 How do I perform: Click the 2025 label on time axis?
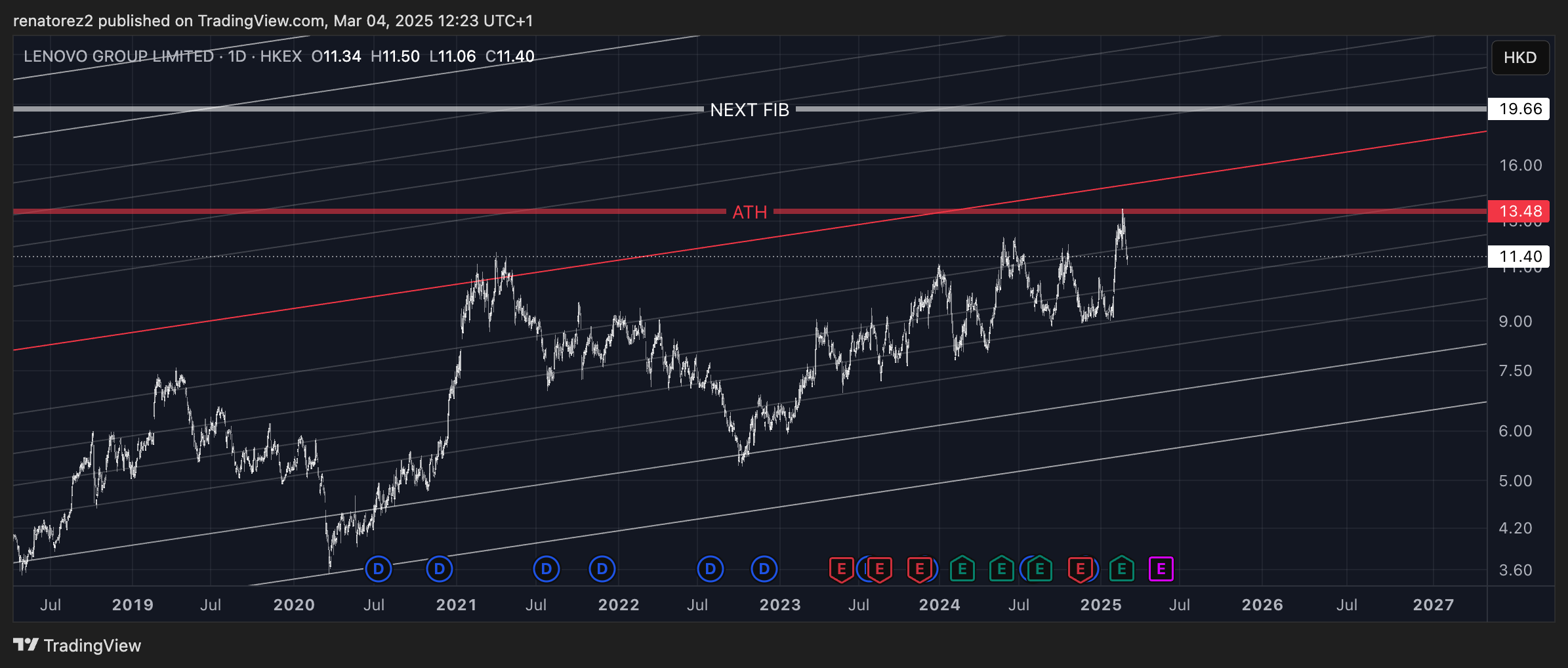[x=1101, y=605]
